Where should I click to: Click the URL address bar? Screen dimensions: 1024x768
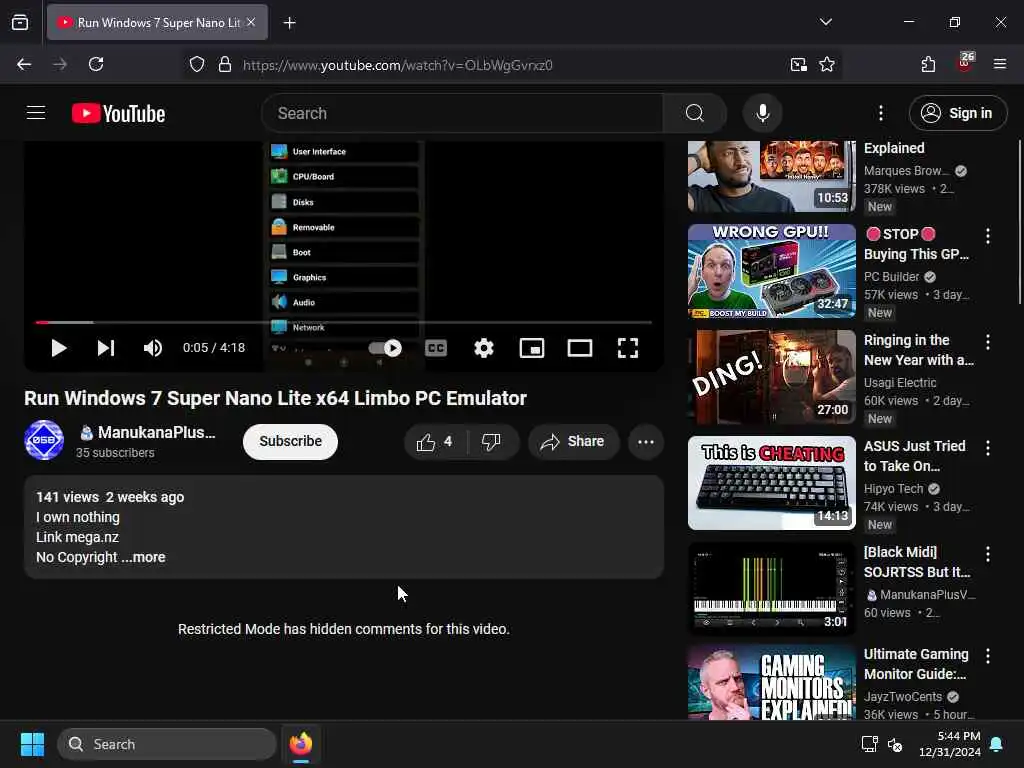coord(511,65)
